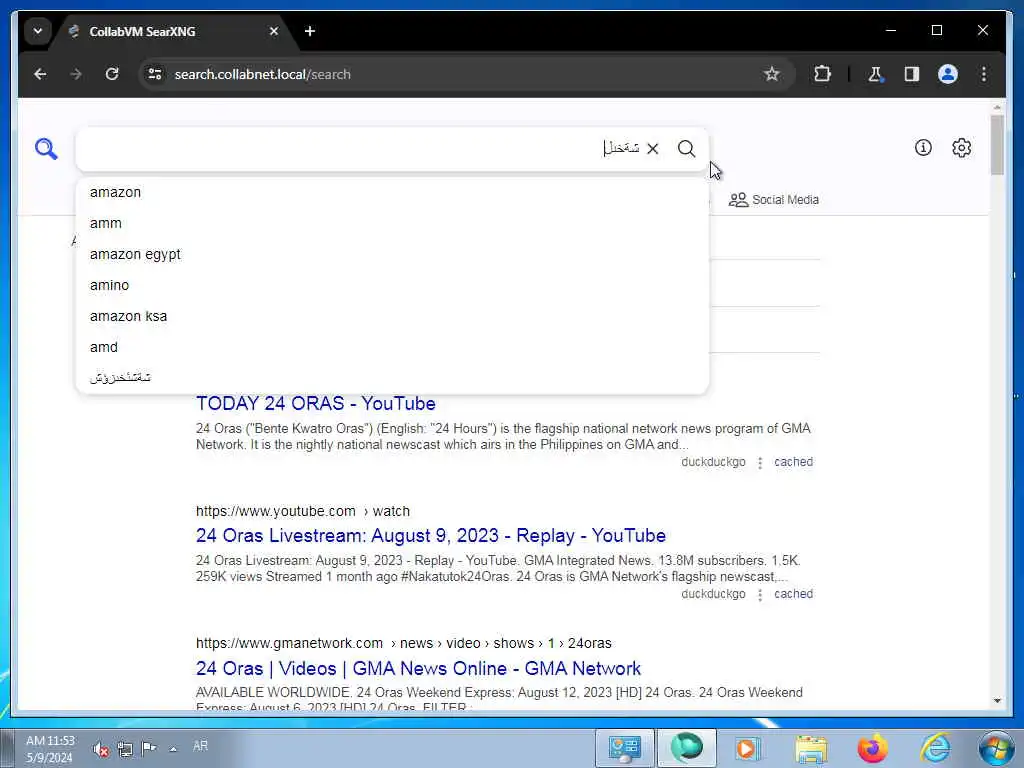
Task: Open the About info icon
Action: (923, 148)
